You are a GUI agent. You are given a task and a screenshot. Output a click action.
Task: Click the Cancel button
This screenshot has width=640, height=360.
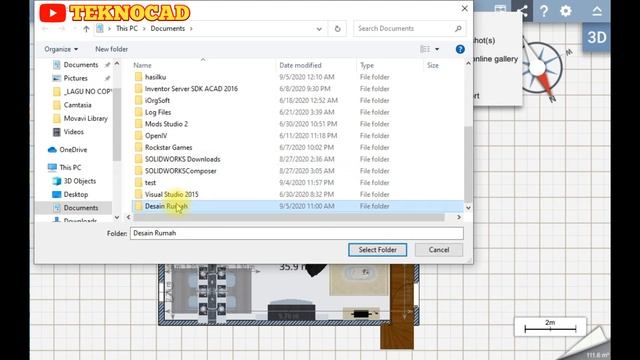439,250
